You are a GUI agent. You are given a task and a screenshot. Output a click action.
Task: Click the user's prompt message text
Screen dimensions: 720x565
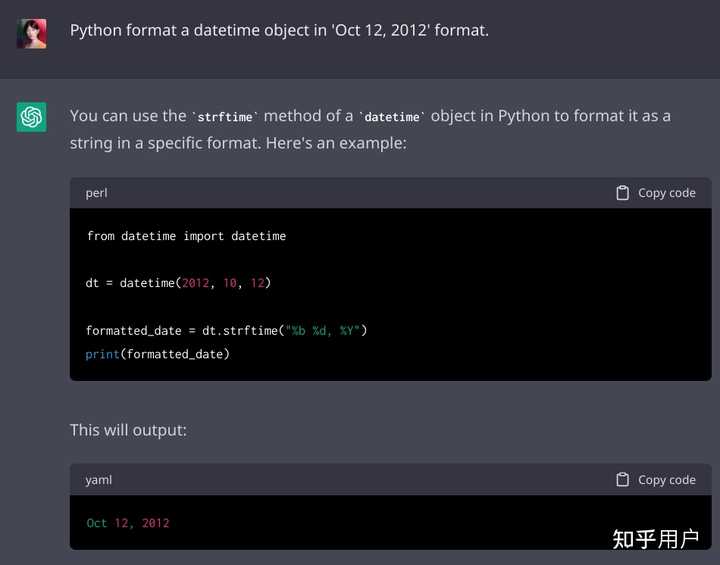(279, 31)
